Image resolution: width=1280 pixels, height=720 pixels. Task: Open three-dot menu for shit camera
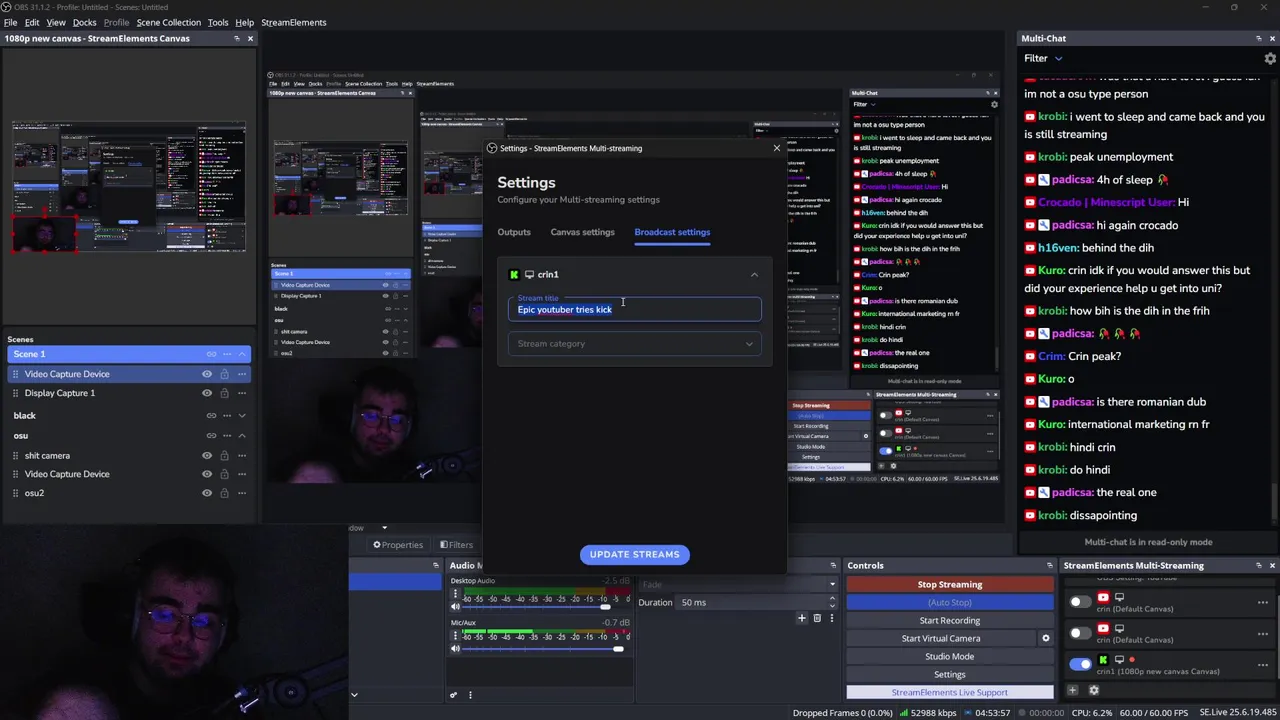(x=242, y=456)
